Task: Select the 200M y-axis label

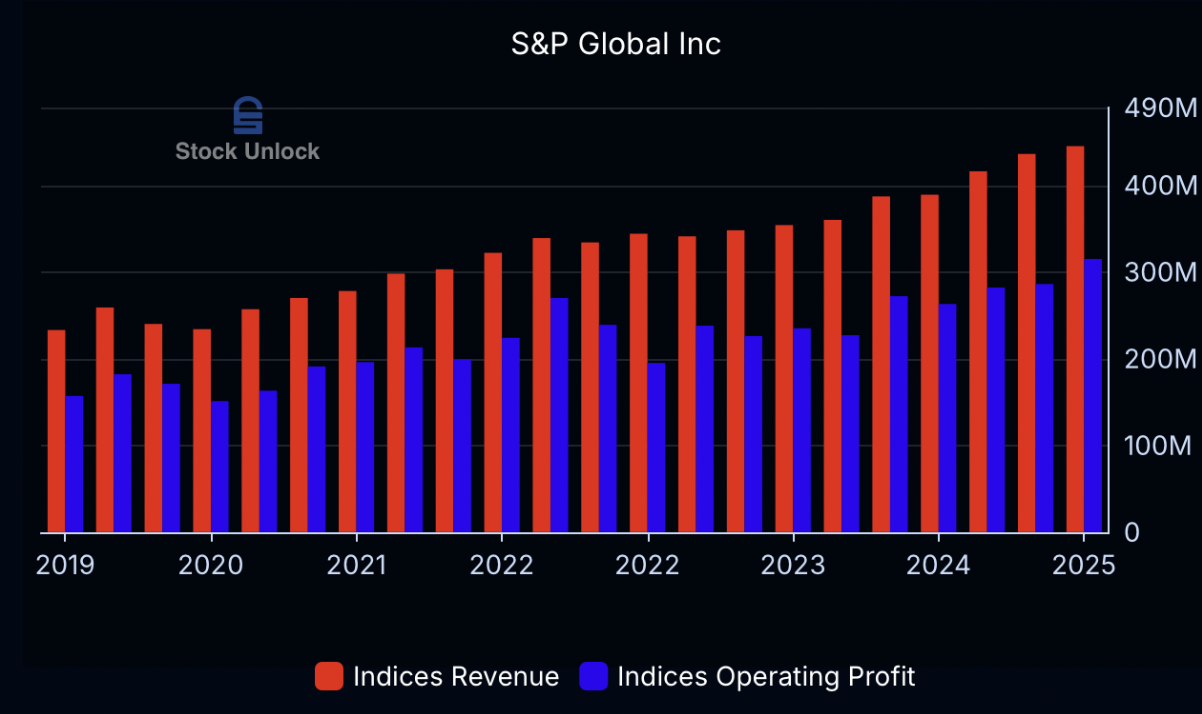Action: click(1160, 360)
